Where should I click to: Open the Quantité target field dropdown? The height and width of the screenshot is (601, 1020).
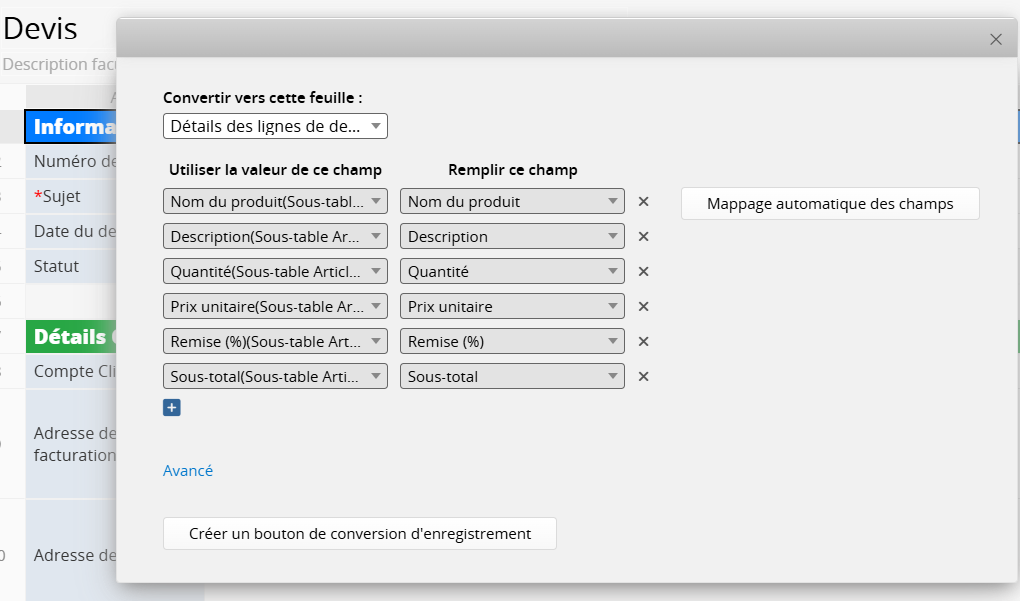point(512,272)
